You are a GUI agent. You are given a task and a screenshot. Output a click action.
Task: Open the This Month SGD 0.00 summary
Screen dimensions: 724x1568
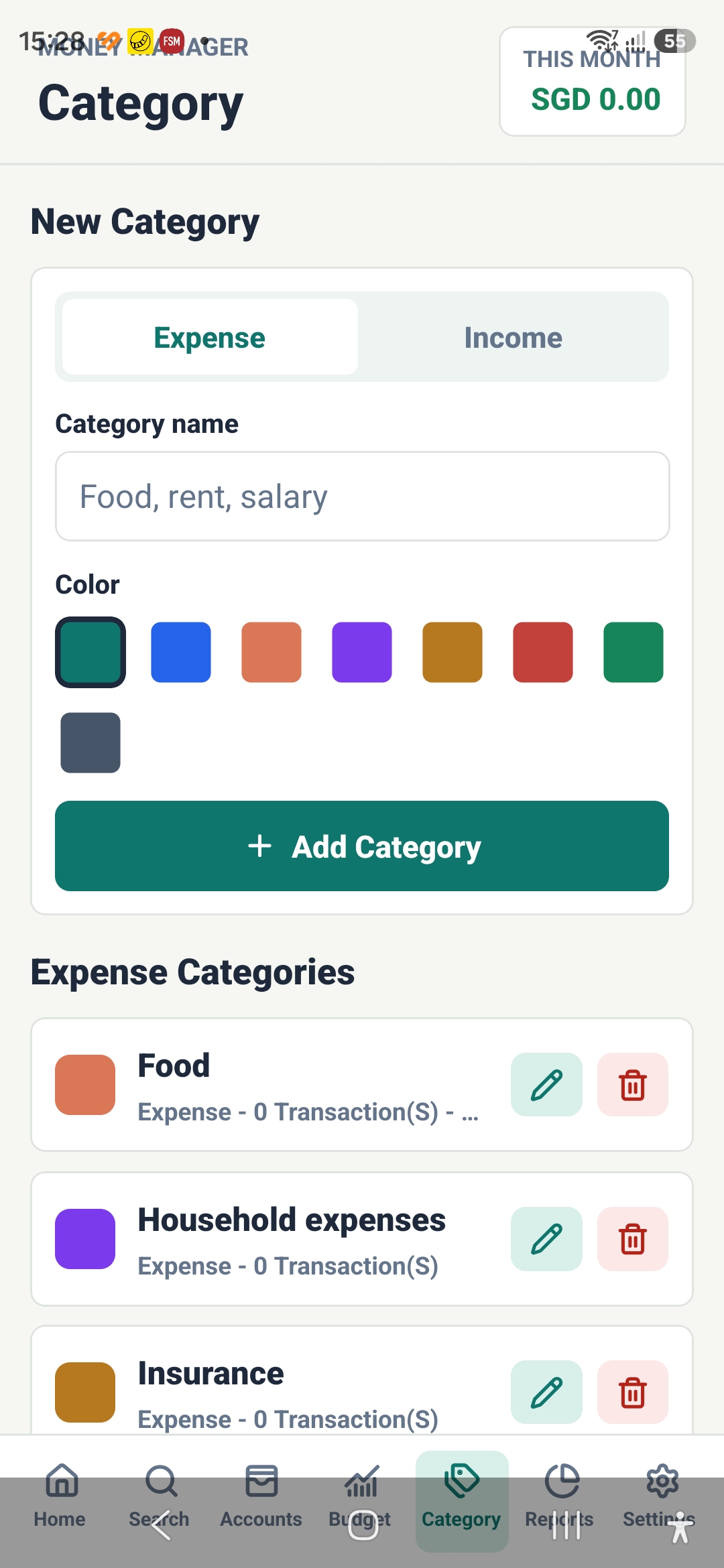point(593,81)
